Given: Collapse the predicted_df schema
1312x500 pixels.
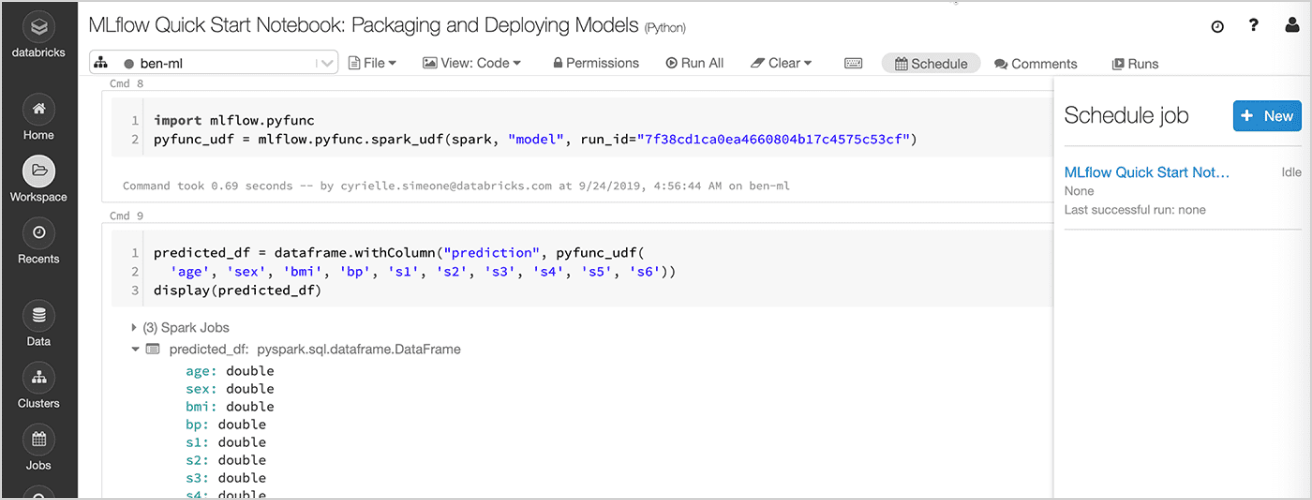Looking at the screenshot, I should [x=135, y=349].
